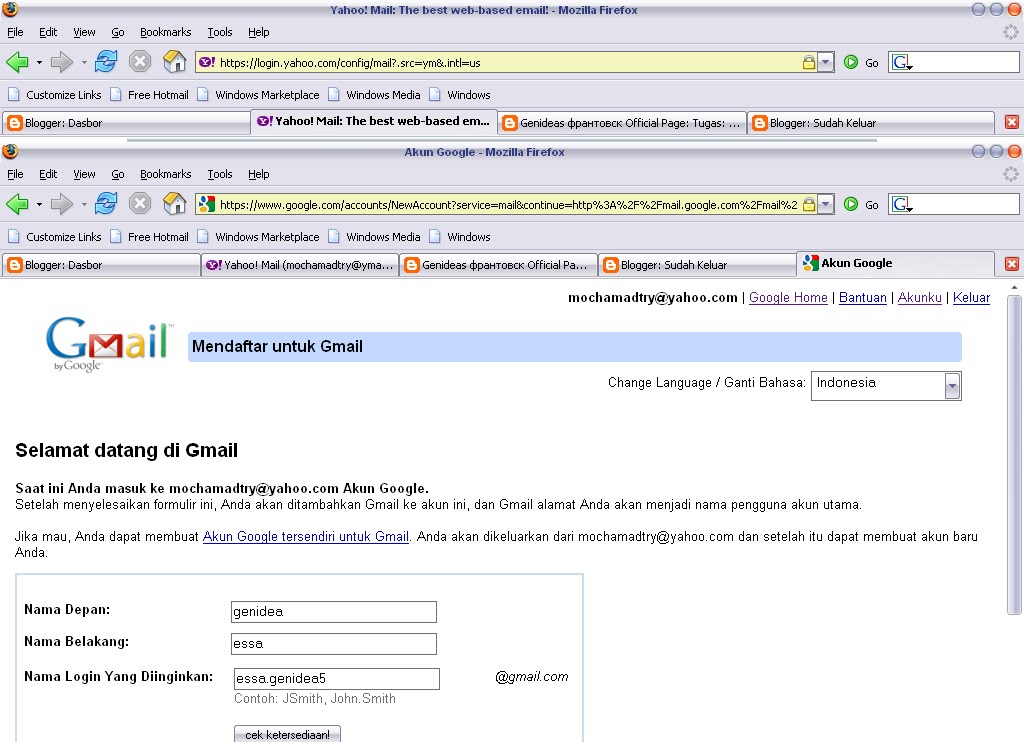
Task: Open Edit menu in Yahoo Mail window
Action: pos(48,32)
